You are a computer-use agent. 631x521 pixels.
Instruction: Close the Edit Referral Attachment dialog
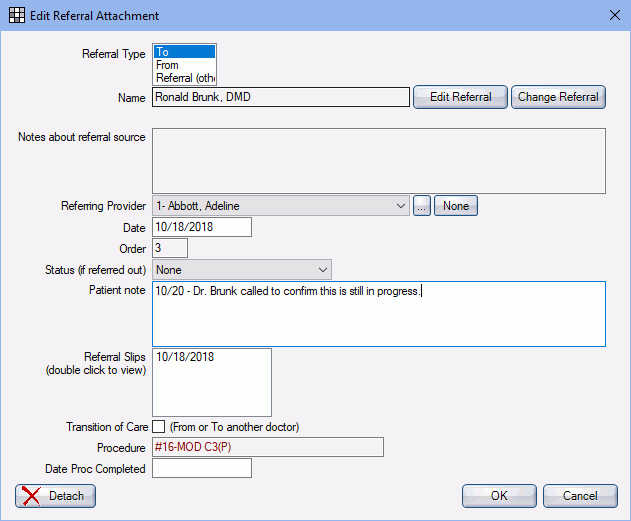click(x=613, y=16)
